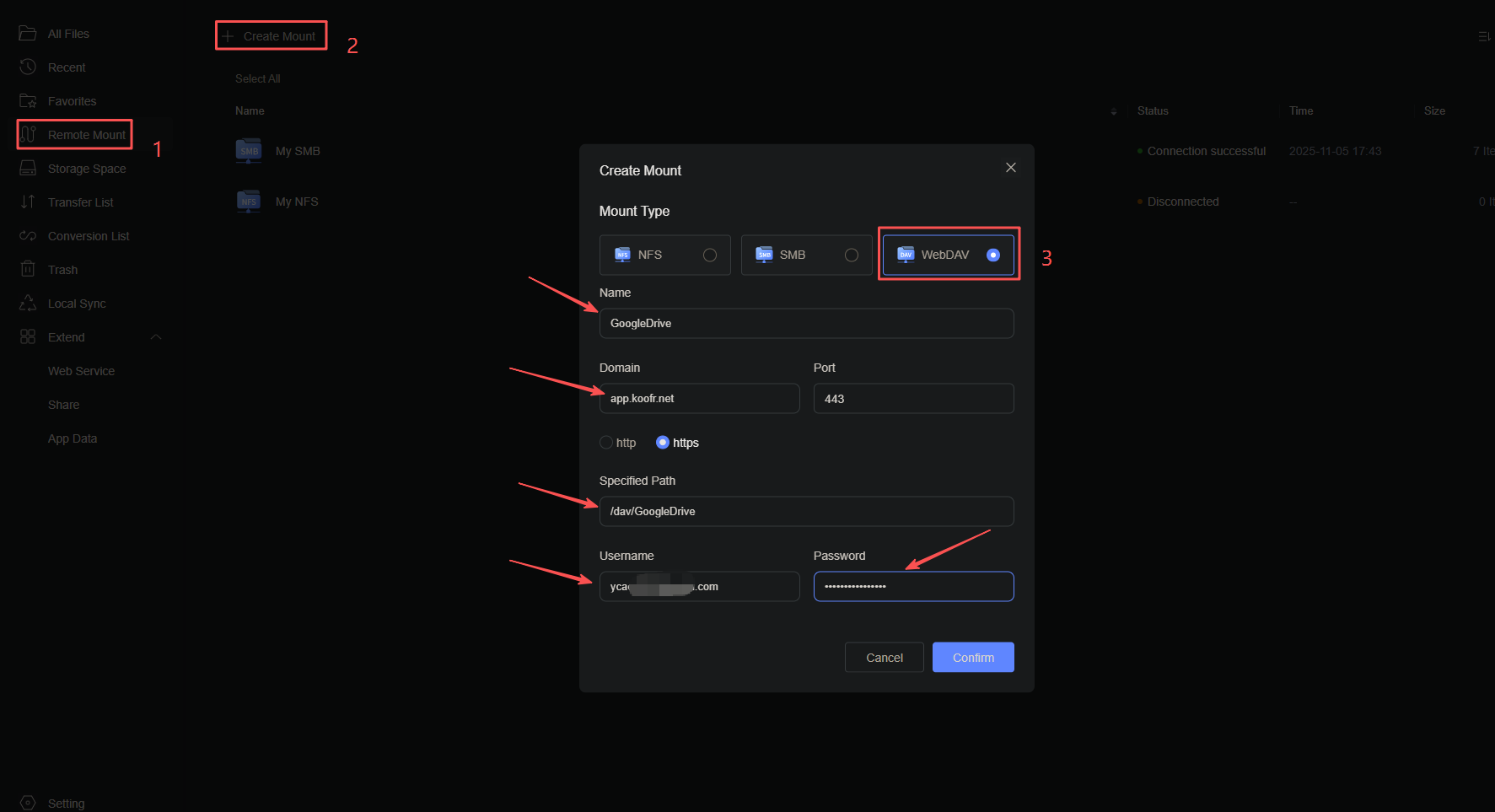Open the My SMB mount icon
This screenshot has height=812, width=1495.
tap(249, 151)
